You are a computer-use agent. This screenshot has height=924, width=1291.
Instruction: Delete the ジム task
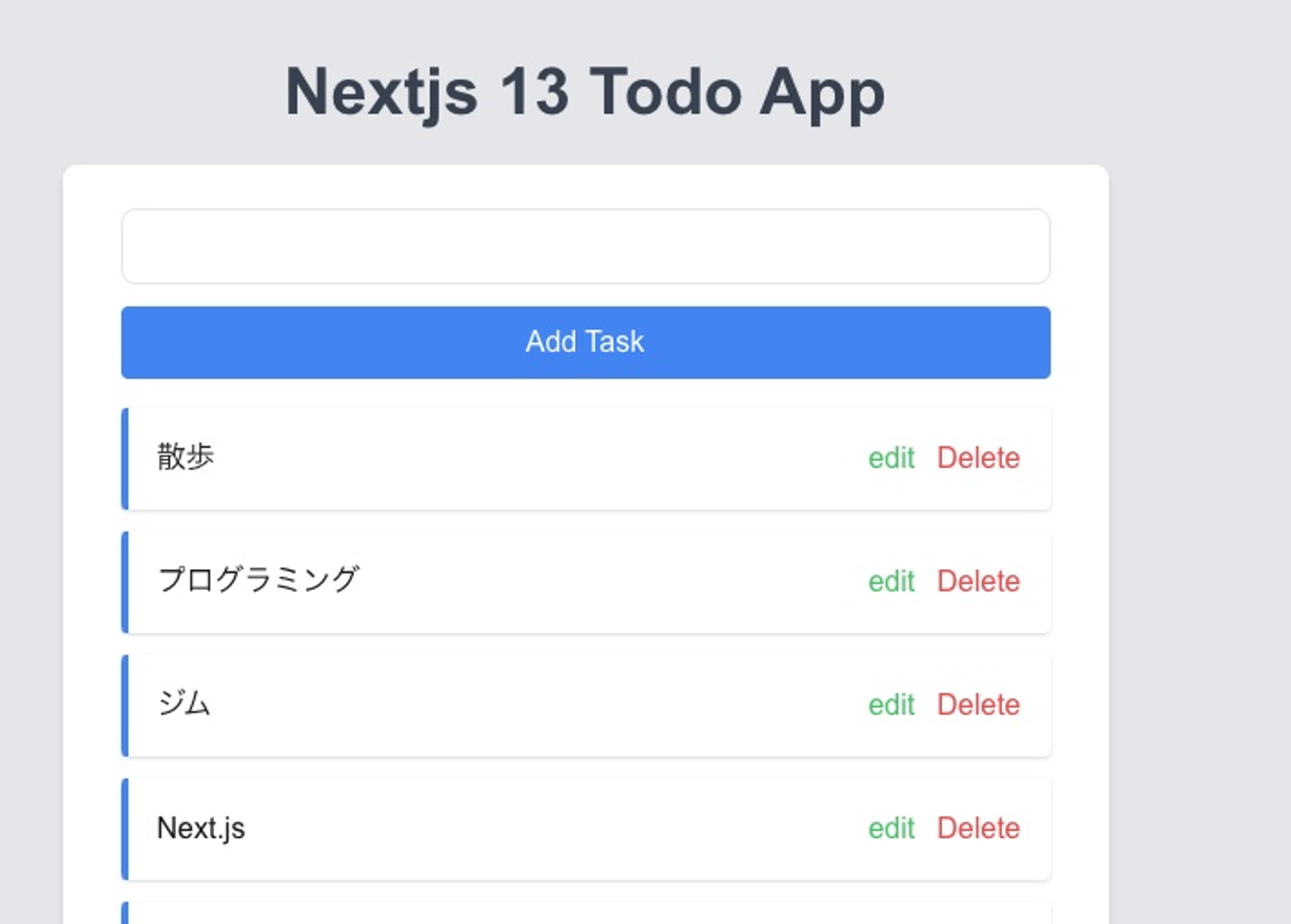pyautogui.click(x=978, y=705)
